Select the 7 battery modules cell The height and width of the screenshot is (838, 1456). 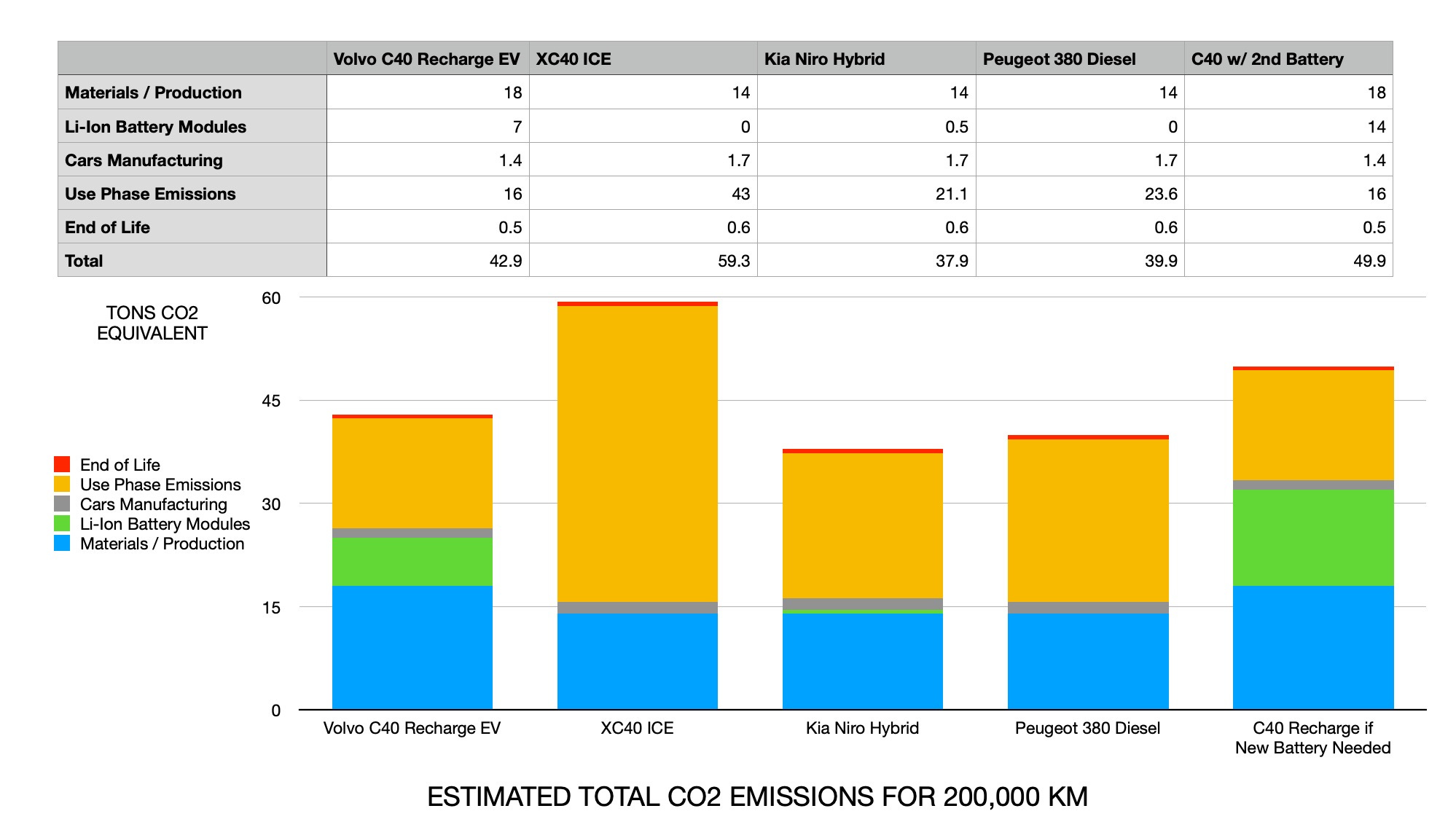[x=428, y=126]
